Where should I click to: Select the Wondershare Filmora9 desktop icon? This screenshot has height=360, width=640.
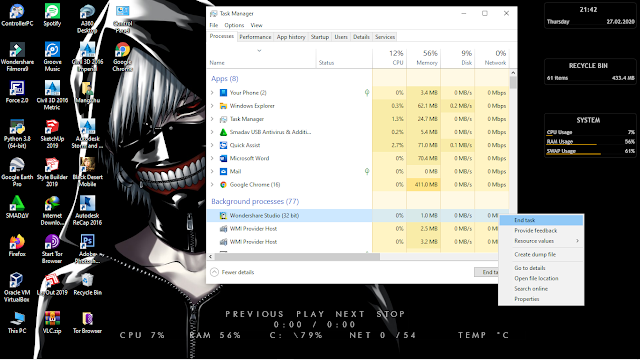point(17,57)
